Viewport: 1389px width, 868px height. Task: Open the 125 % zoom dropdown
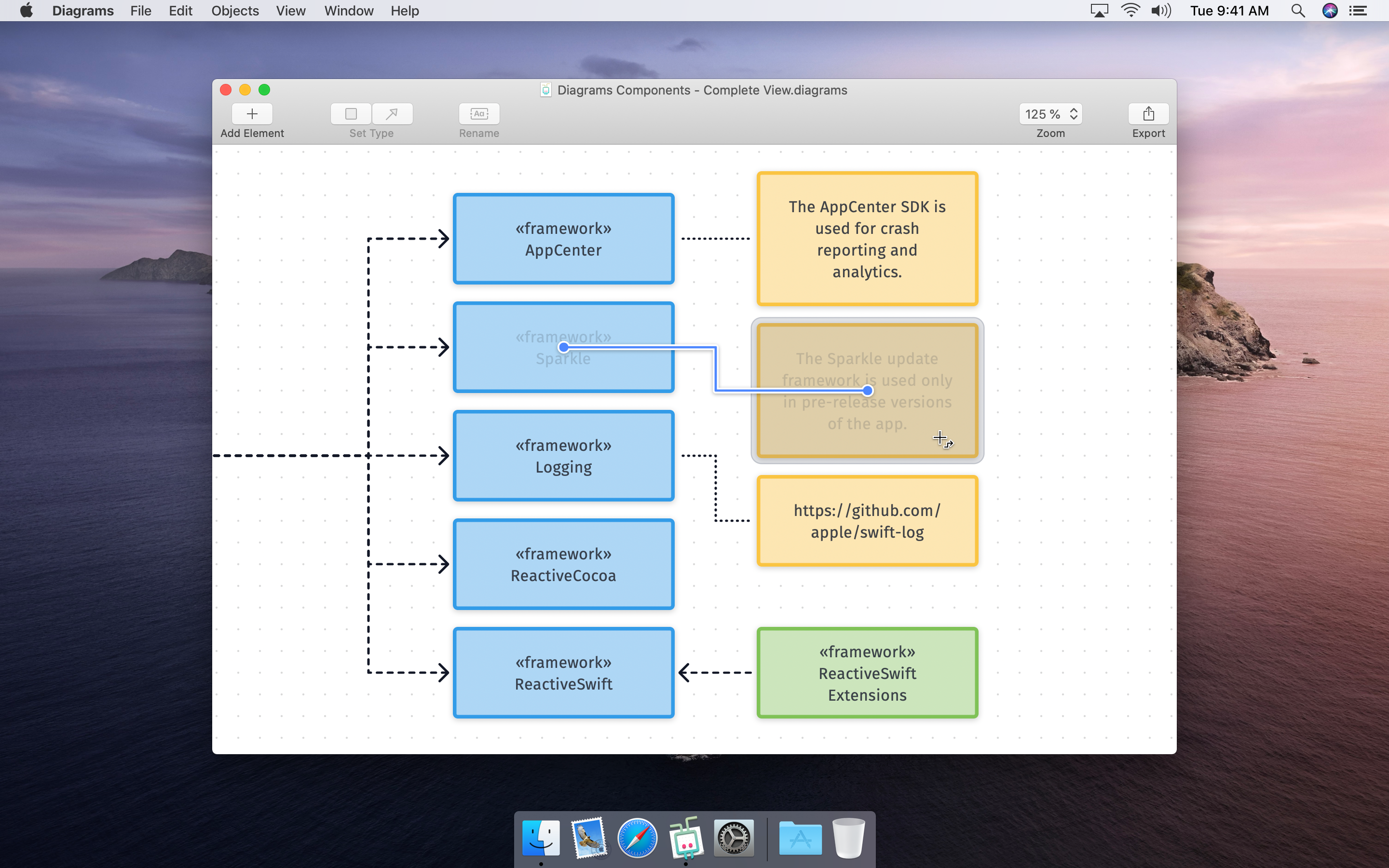1050,114
